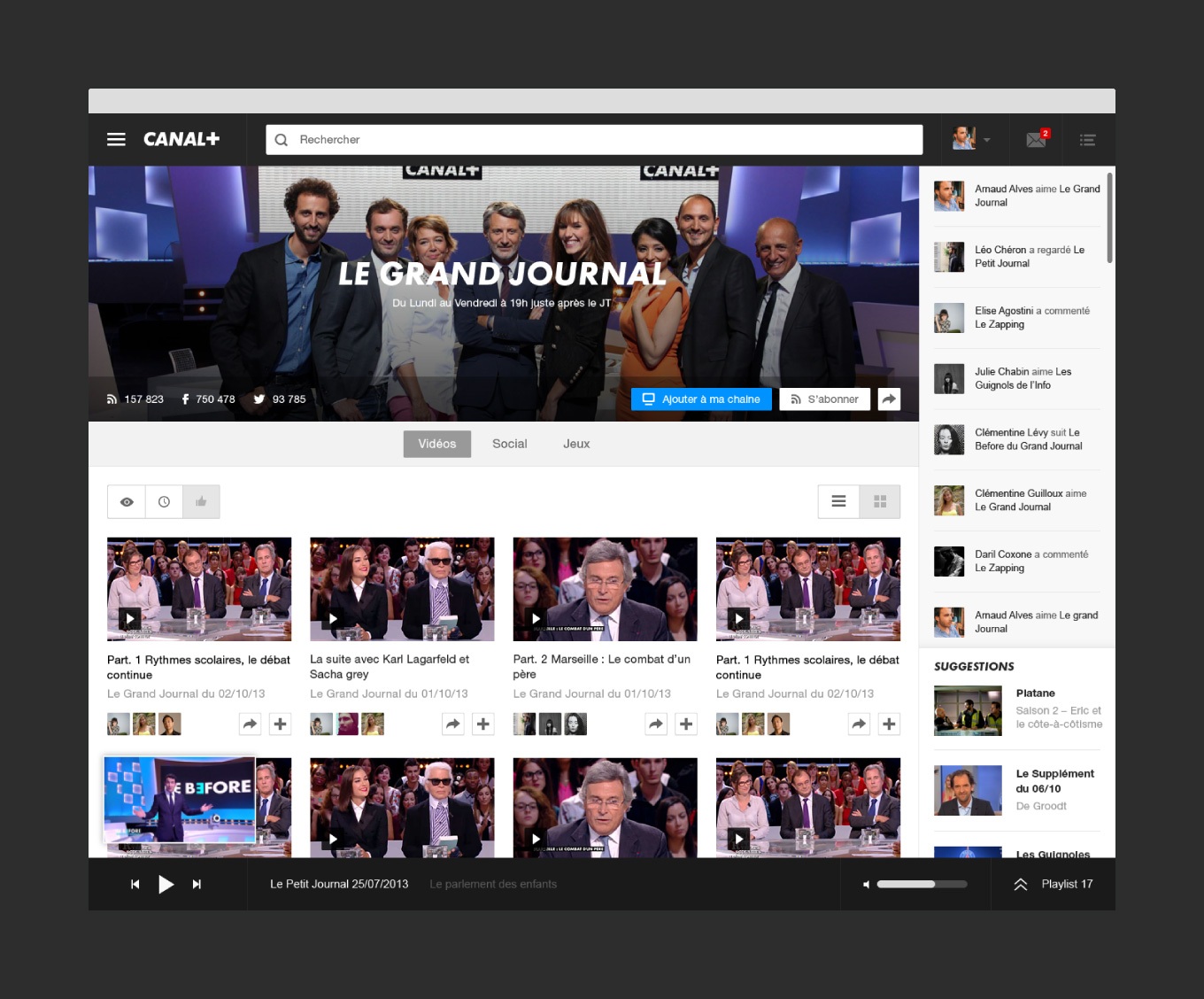Expand the user profile dropdown arrow

tap(987, 140)
